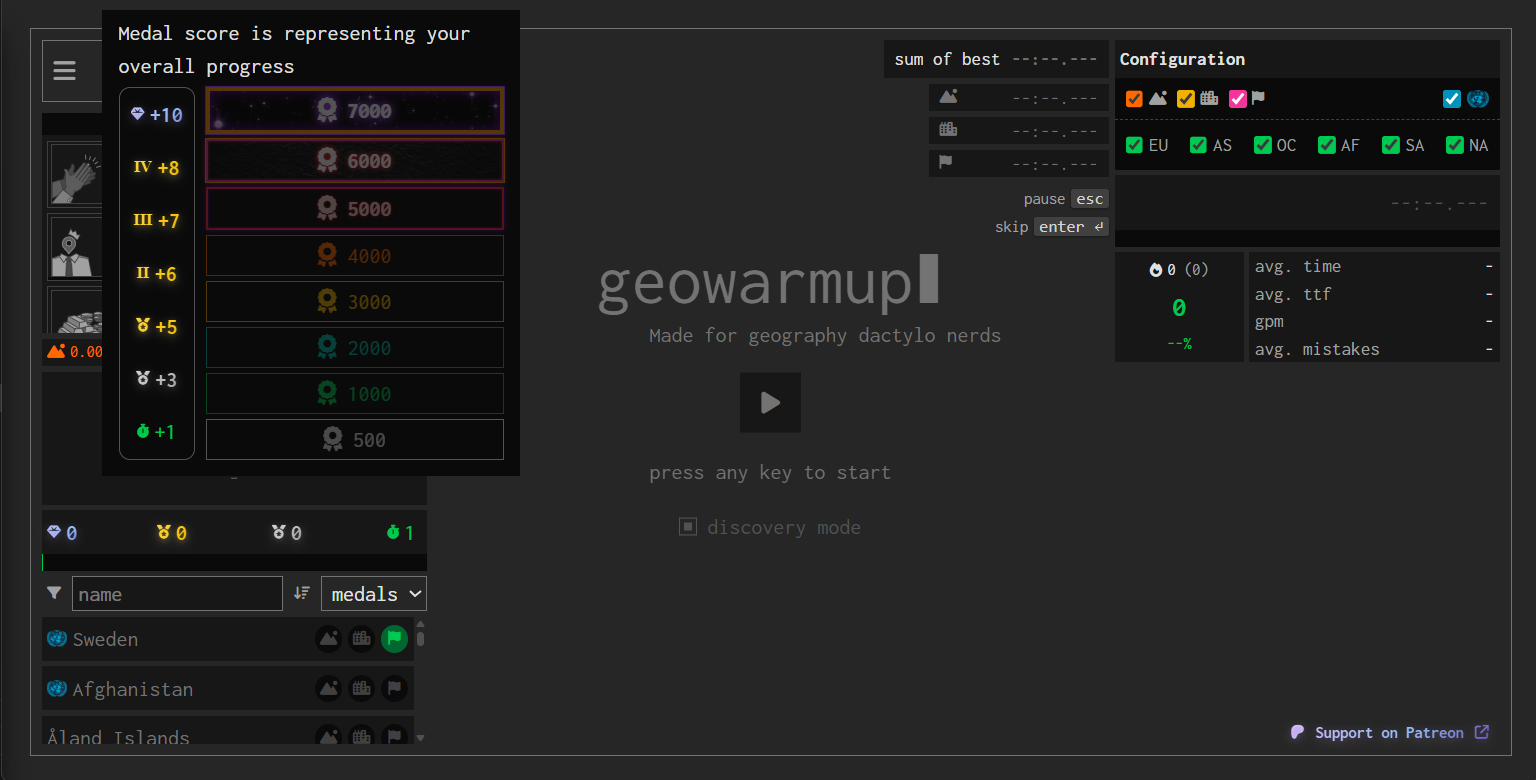Screen dimensions: 1536x780
Task: Toggle the orange shapes checkbox
Action: pos(1134,98)
